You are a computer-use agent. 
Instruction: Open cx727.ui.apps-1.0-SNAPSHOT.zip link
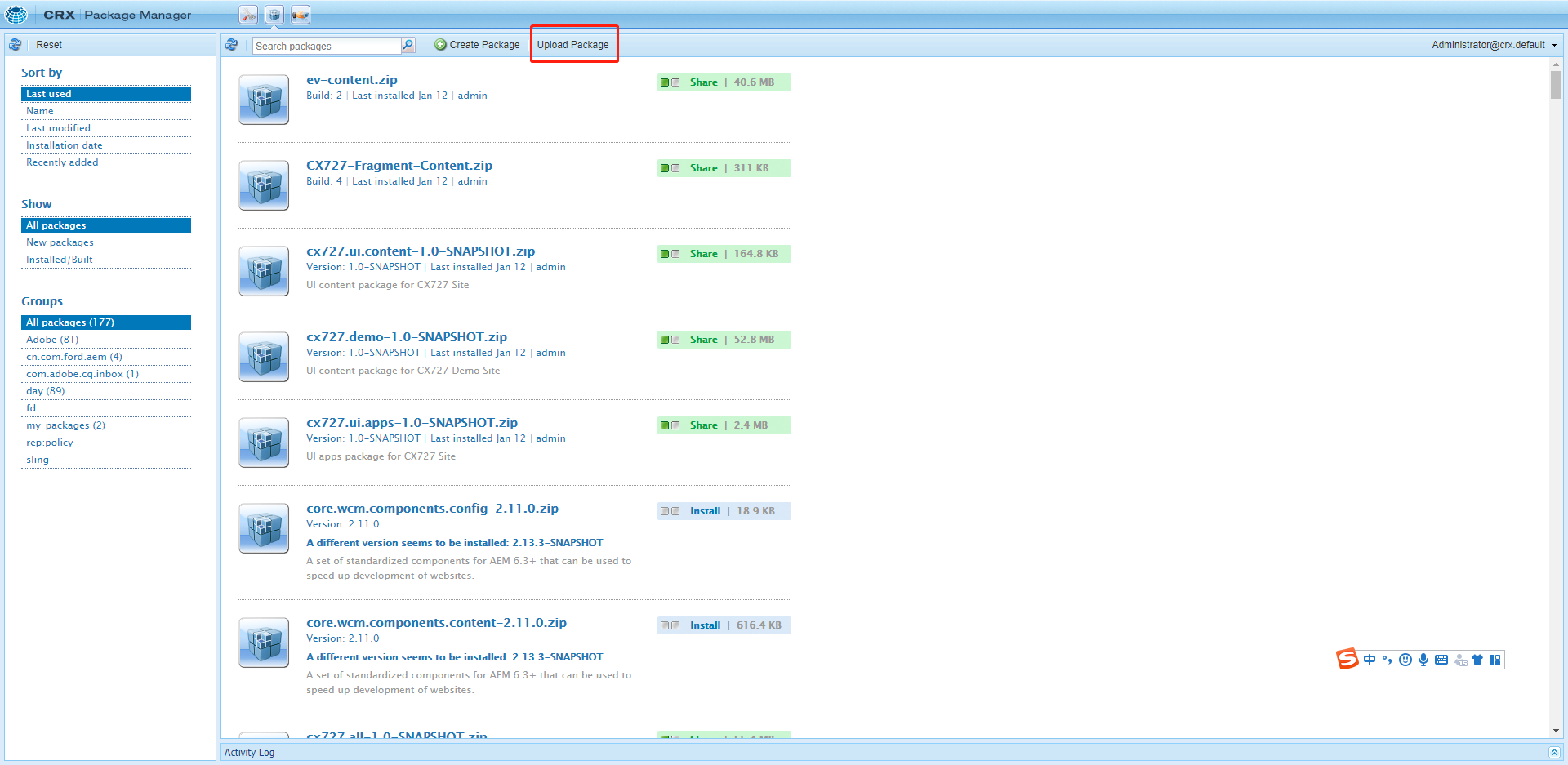[412, 423]
